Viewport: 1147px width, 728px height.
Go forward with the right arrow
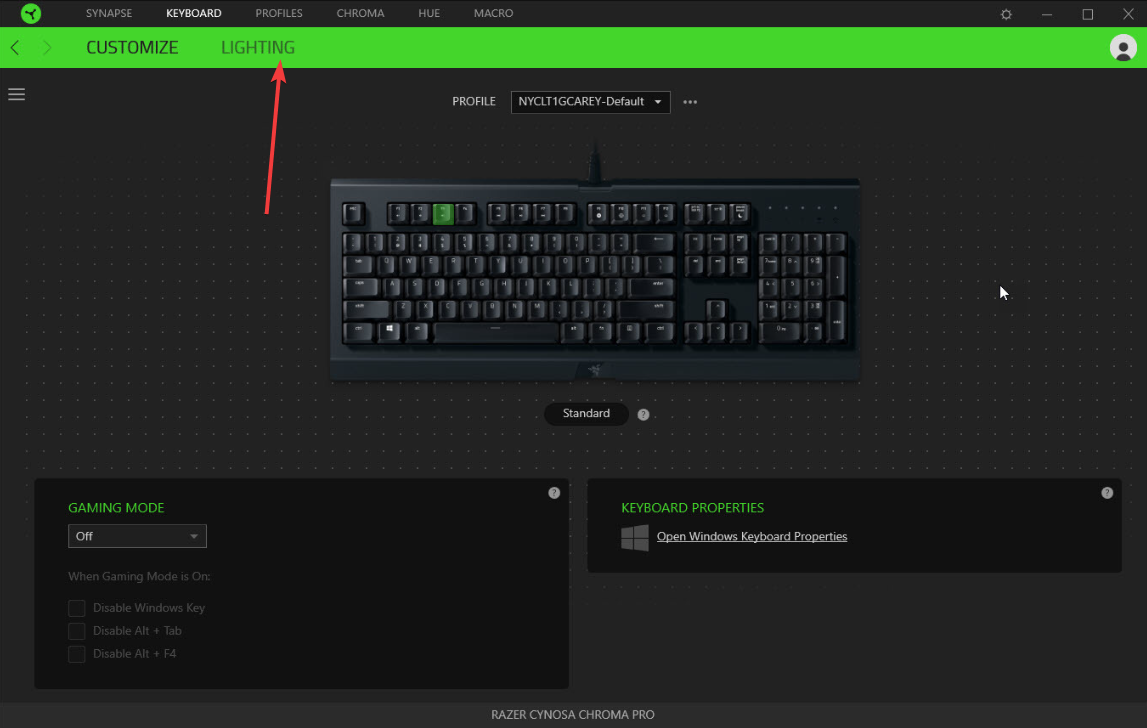pyautogui.click(x=48, y=48)
